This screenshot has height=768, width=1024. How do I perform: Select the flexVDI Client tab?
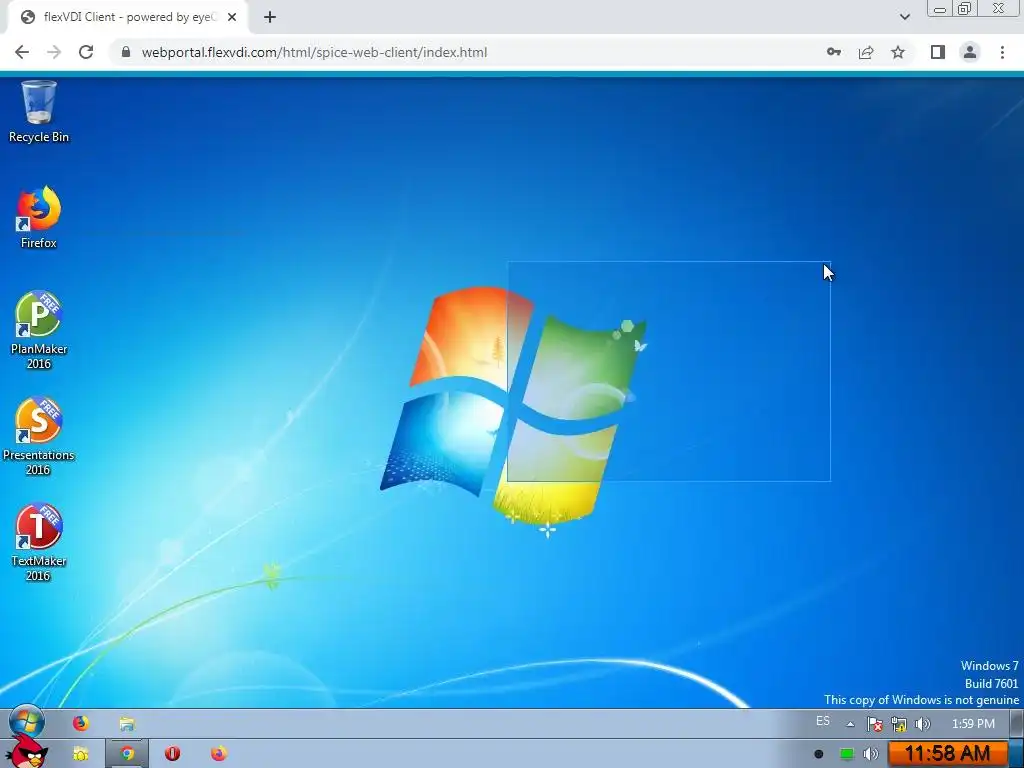(128, 17)
